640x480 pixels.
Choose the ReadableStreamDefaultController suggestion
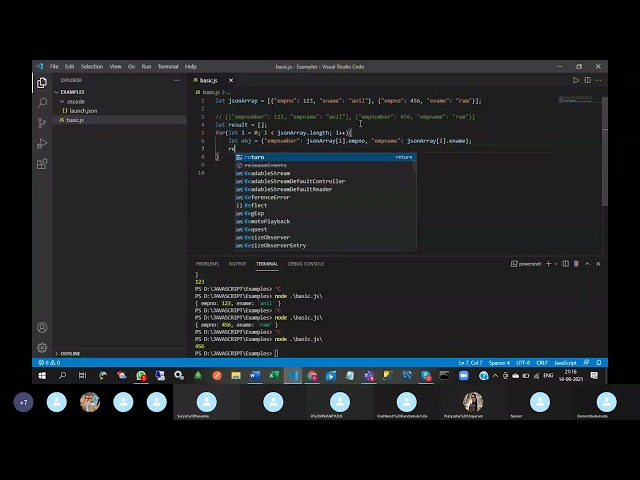click(325, 181)
